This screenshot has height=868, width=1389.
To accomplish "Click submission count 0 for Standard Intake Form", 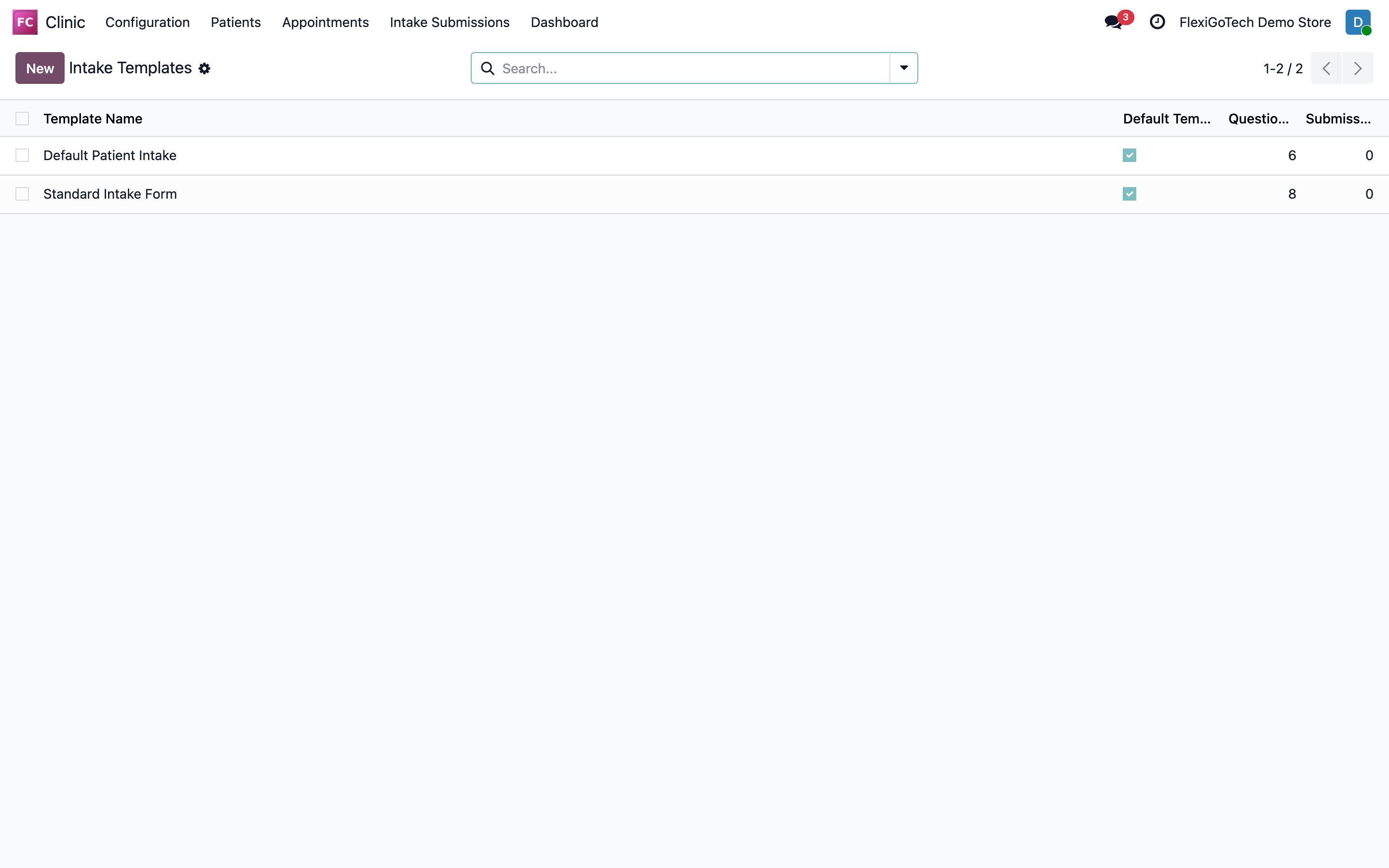I will 1369,194.
